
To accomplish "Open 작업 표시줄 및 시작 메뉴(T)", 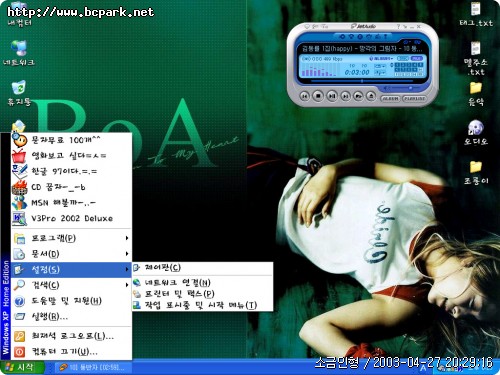I will tap(203, 305).
